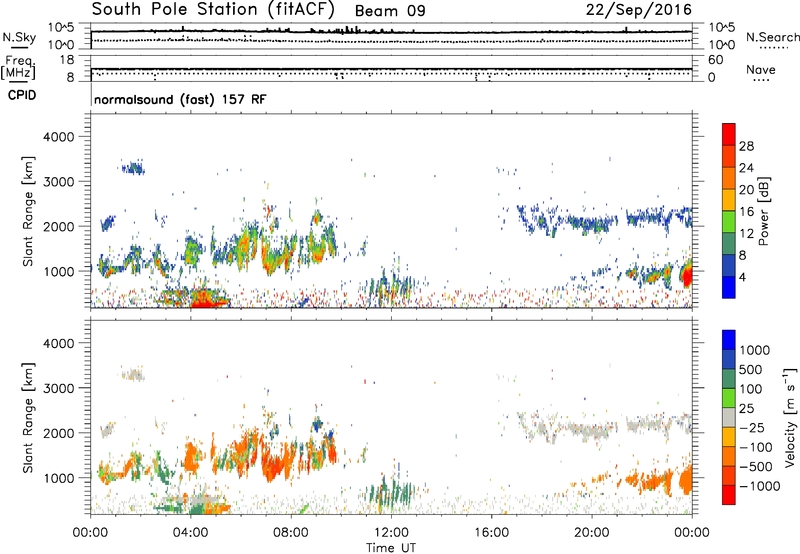This screenshot has height=554, width=800.
Task: Click the 'Freq. [MHz]' axis label
Action: coord(18,68)
